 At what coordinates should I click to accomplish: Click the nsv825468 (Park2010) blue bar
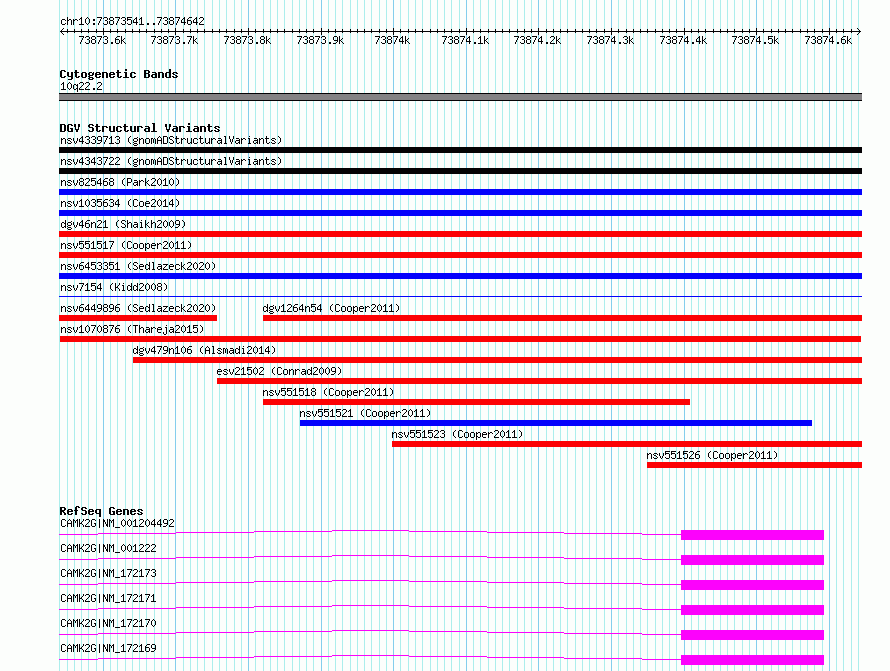[460, 192]
